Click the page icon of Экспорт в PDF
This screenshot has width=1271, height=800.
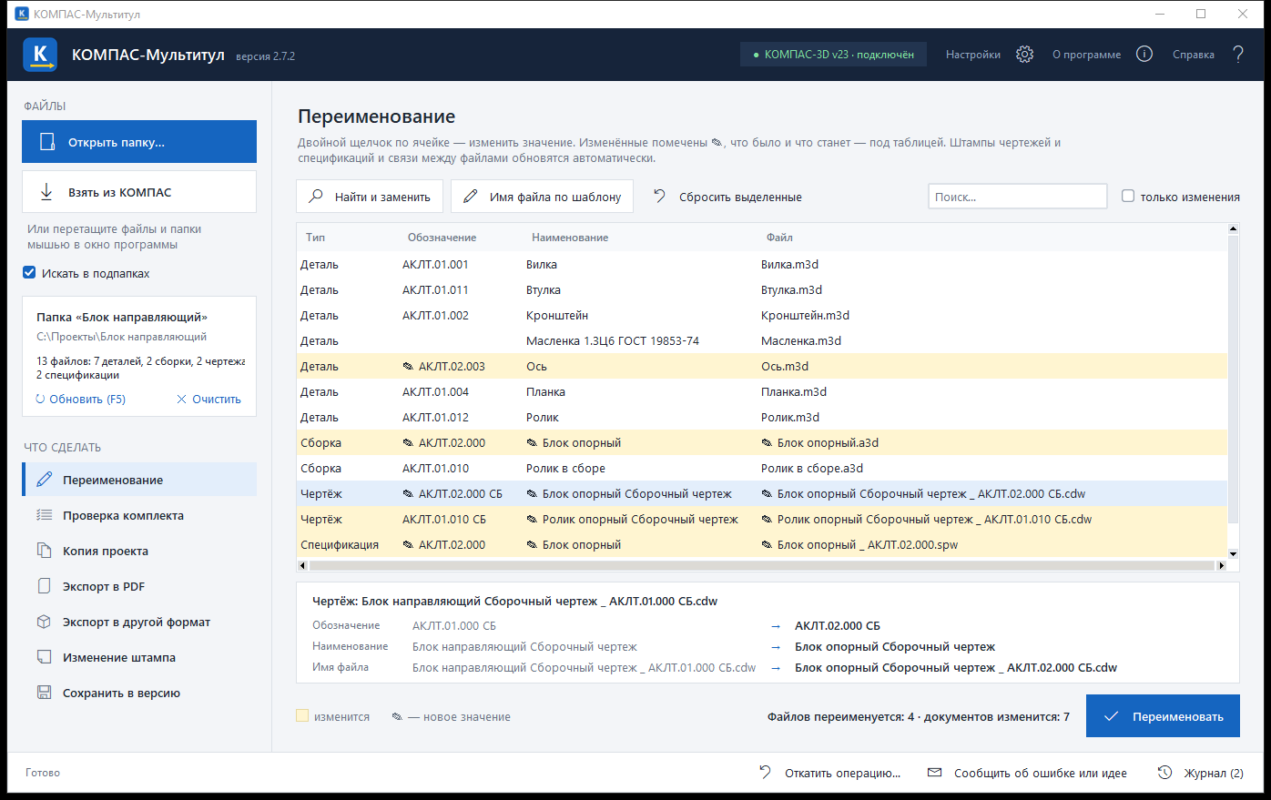(x=44, y=586)
